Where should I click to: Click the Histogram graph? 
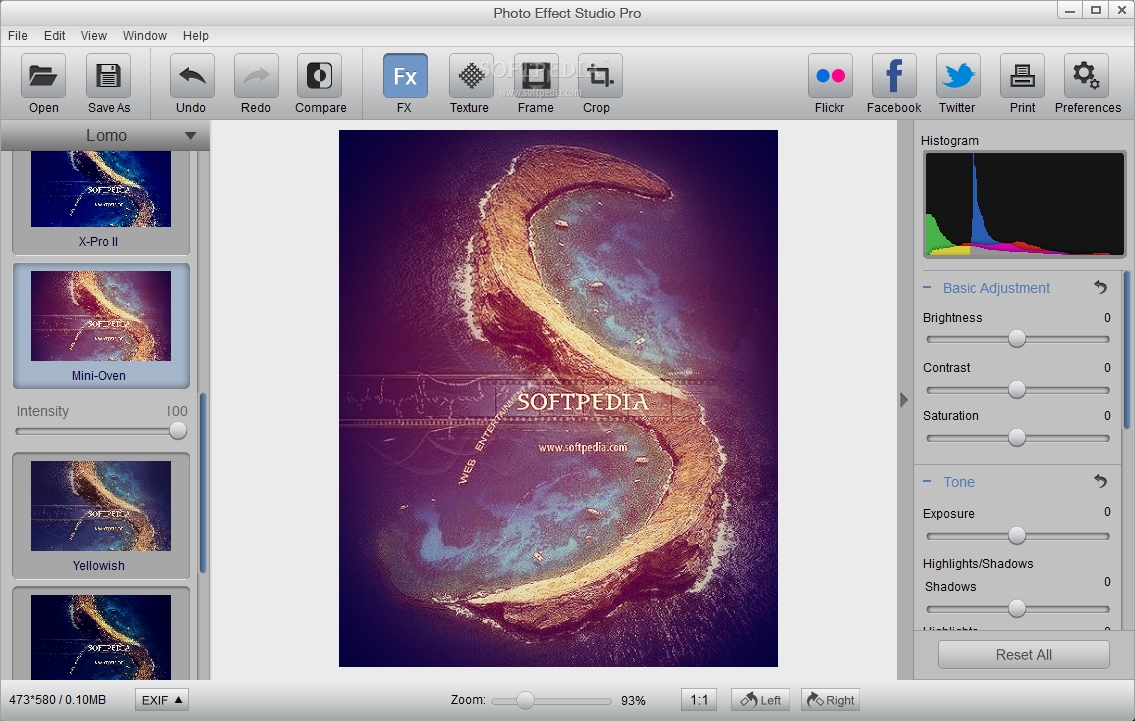[1024, 204]
